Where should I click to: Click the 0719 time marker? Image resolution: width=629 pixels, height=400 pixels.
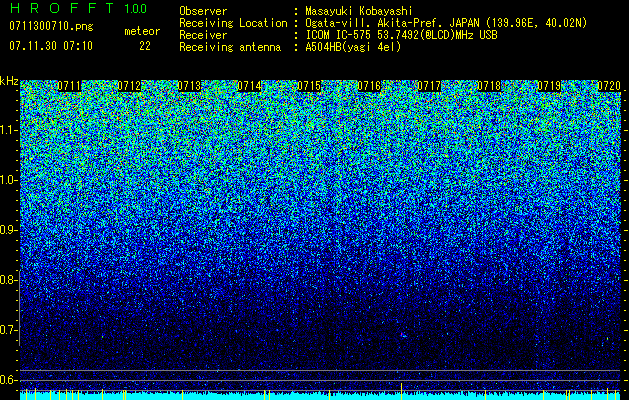click(x=549, y=86)
